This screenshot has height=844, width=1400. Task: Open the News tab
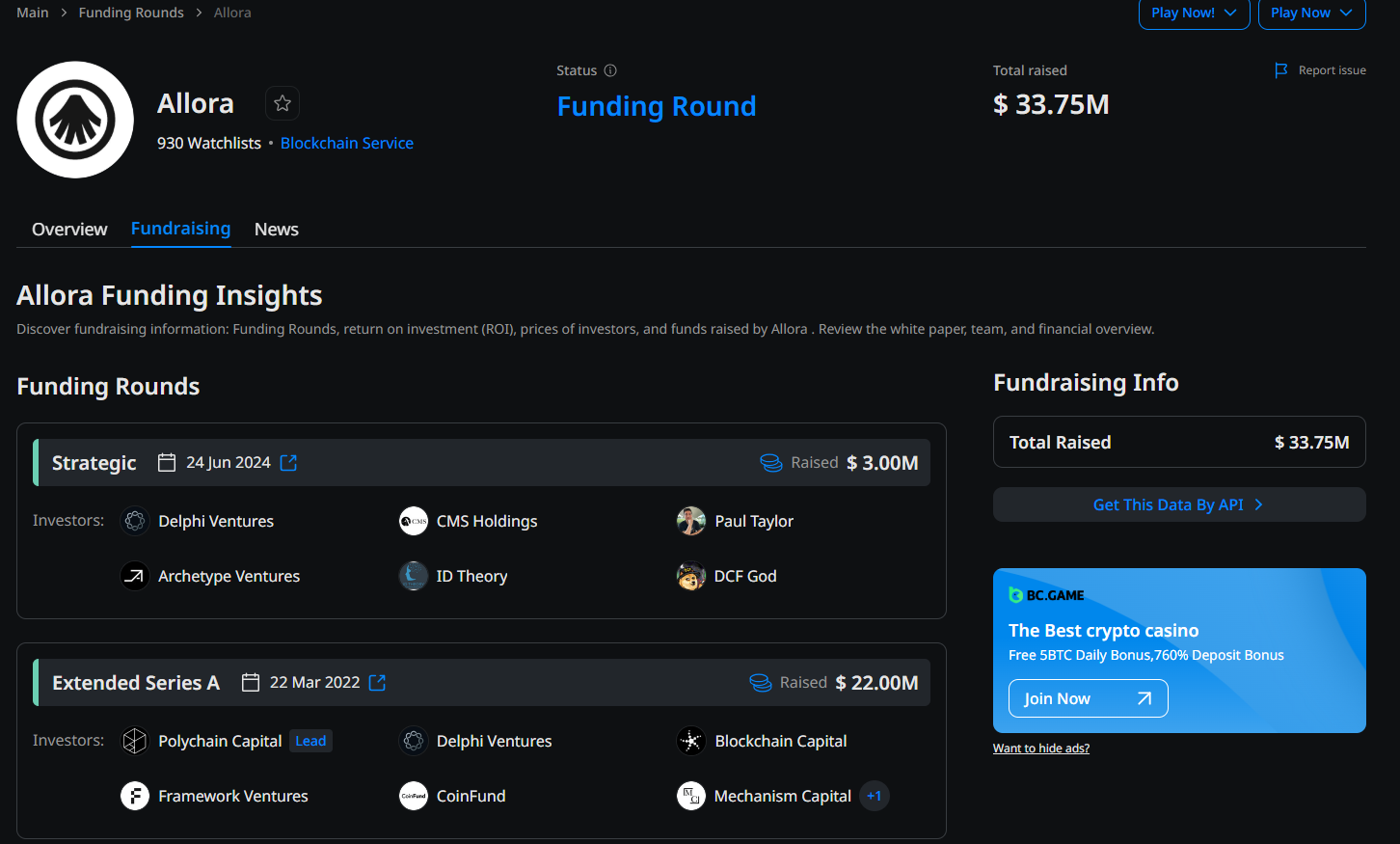pos(277,230)
